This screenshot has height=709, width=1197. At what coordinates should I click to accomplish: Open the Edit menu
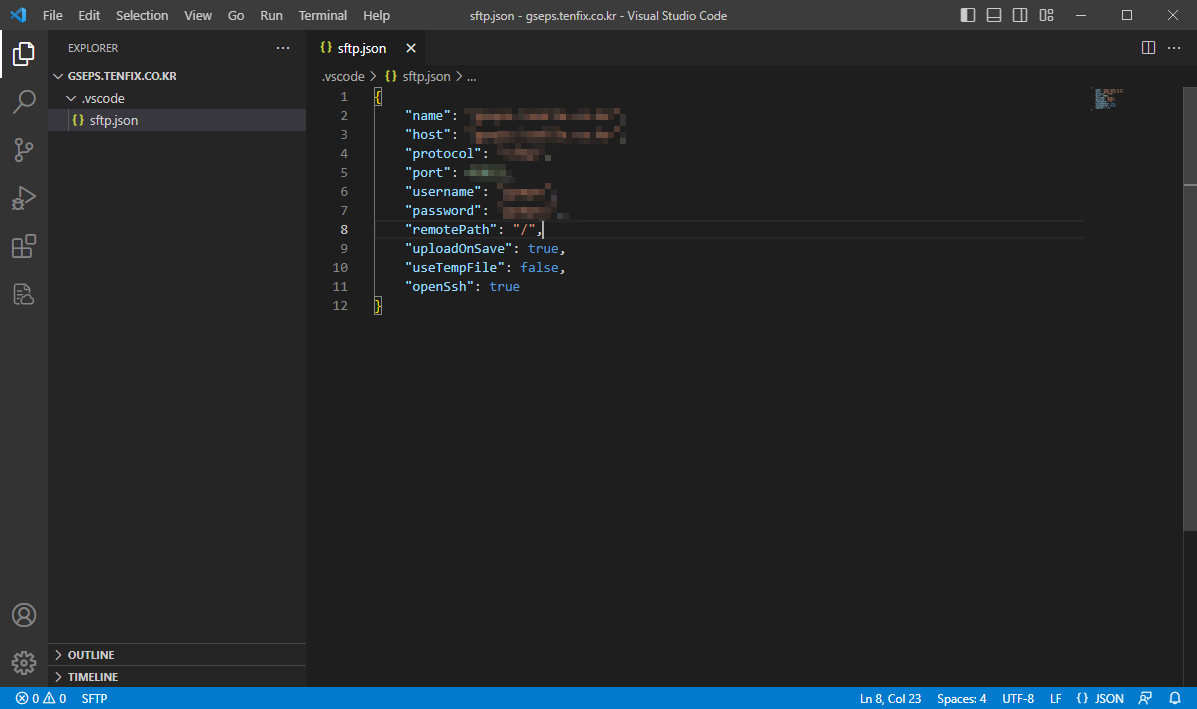(89, 15)
